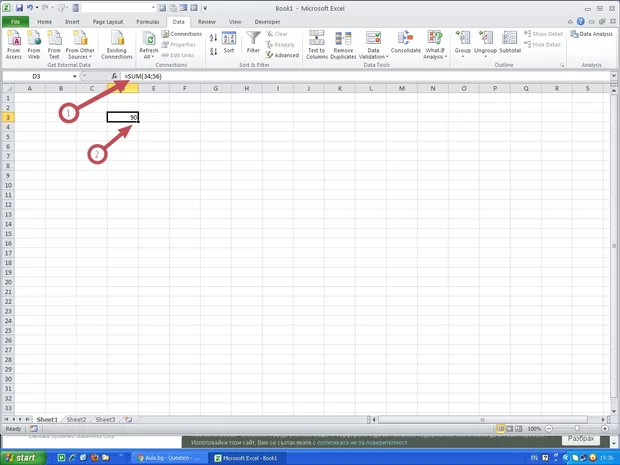Click zoom slider handle
The height and width of the screenshot is (465, 620).
[x=577, y=429]
